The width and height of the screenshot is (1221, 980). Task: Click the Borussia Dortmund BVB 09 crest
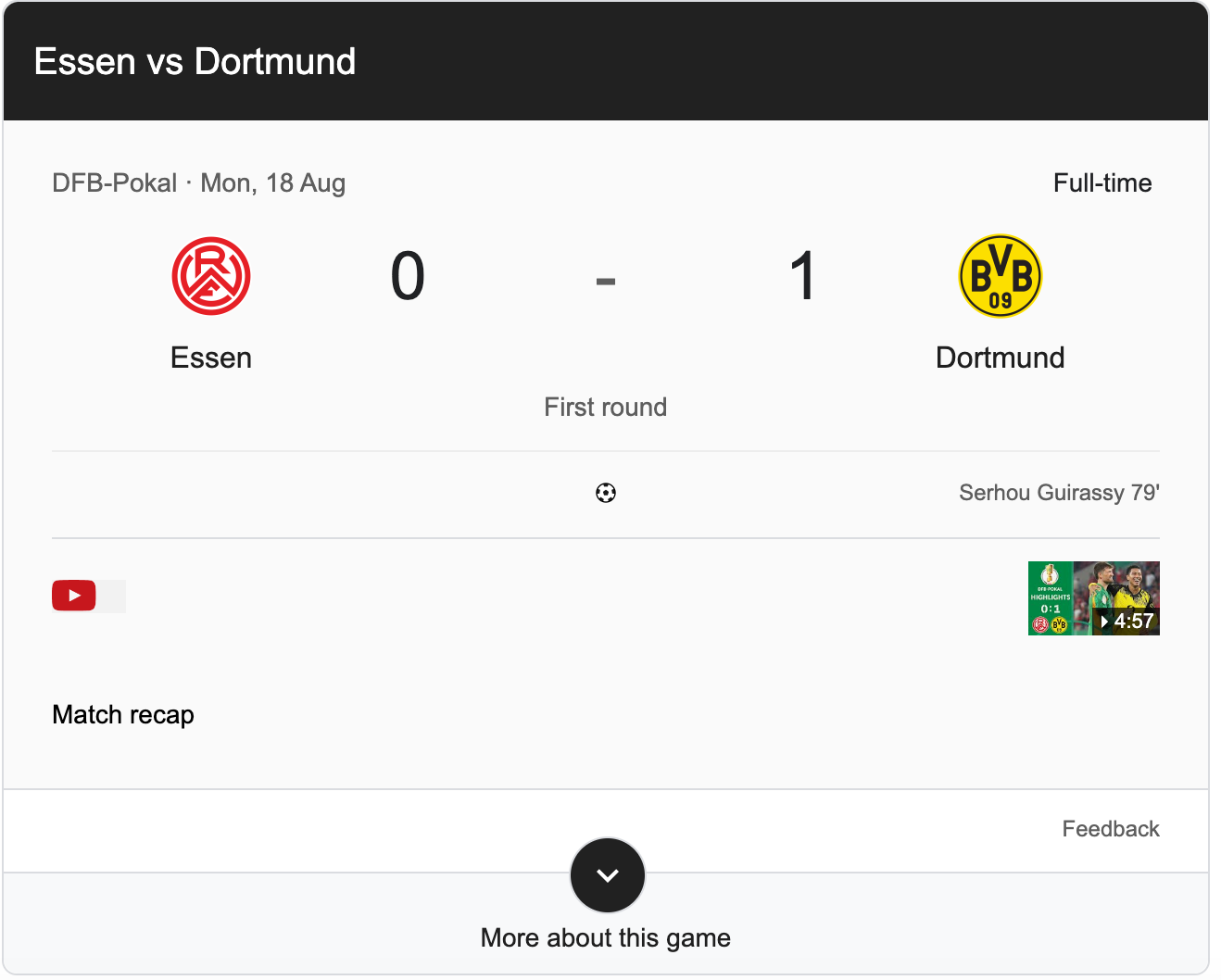click(1000, 276)
